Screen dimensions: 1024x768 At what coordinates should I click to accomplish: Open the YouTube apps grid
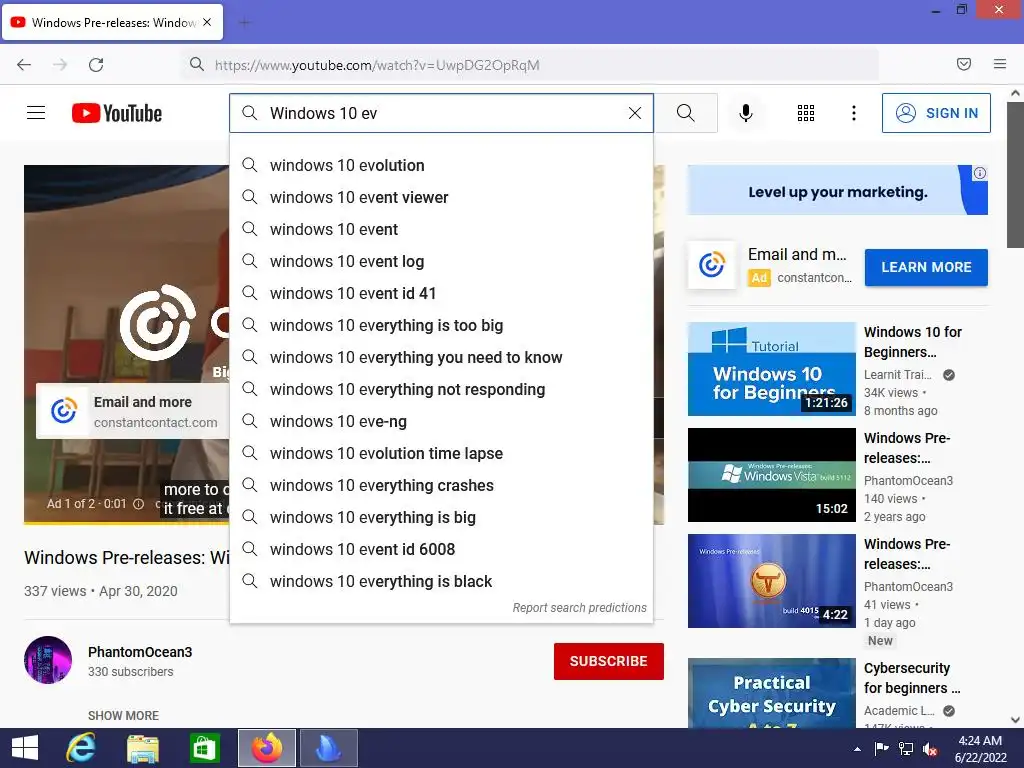pos(806,113)
